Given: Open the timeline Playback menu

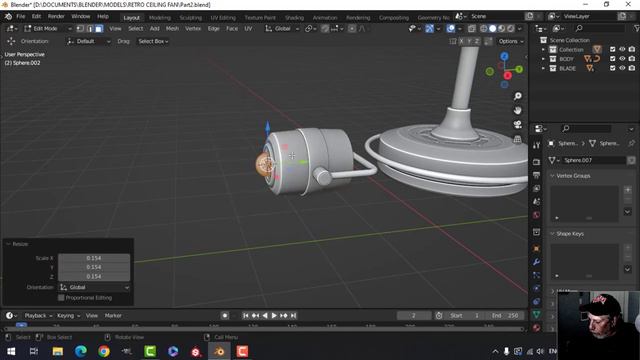Looking at the screenshot, I should pos(38,316).
